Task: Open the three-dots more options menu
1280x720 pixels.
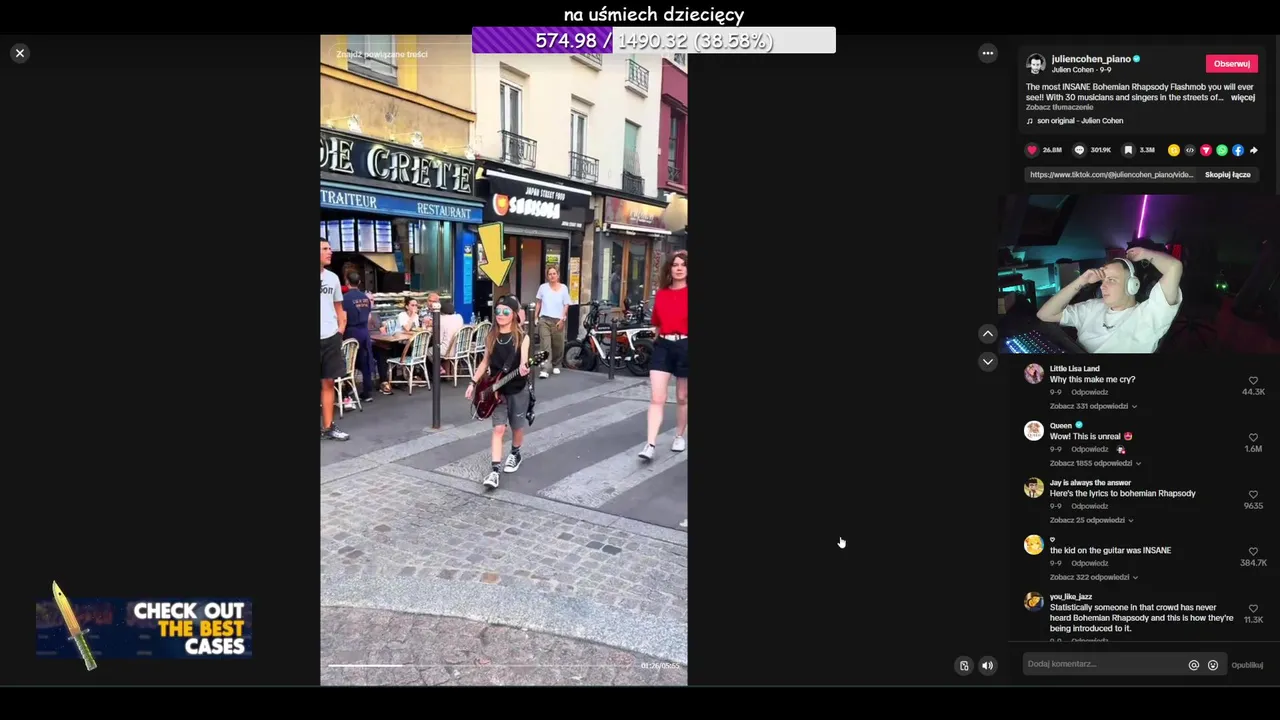Action: tap(987, 53)
